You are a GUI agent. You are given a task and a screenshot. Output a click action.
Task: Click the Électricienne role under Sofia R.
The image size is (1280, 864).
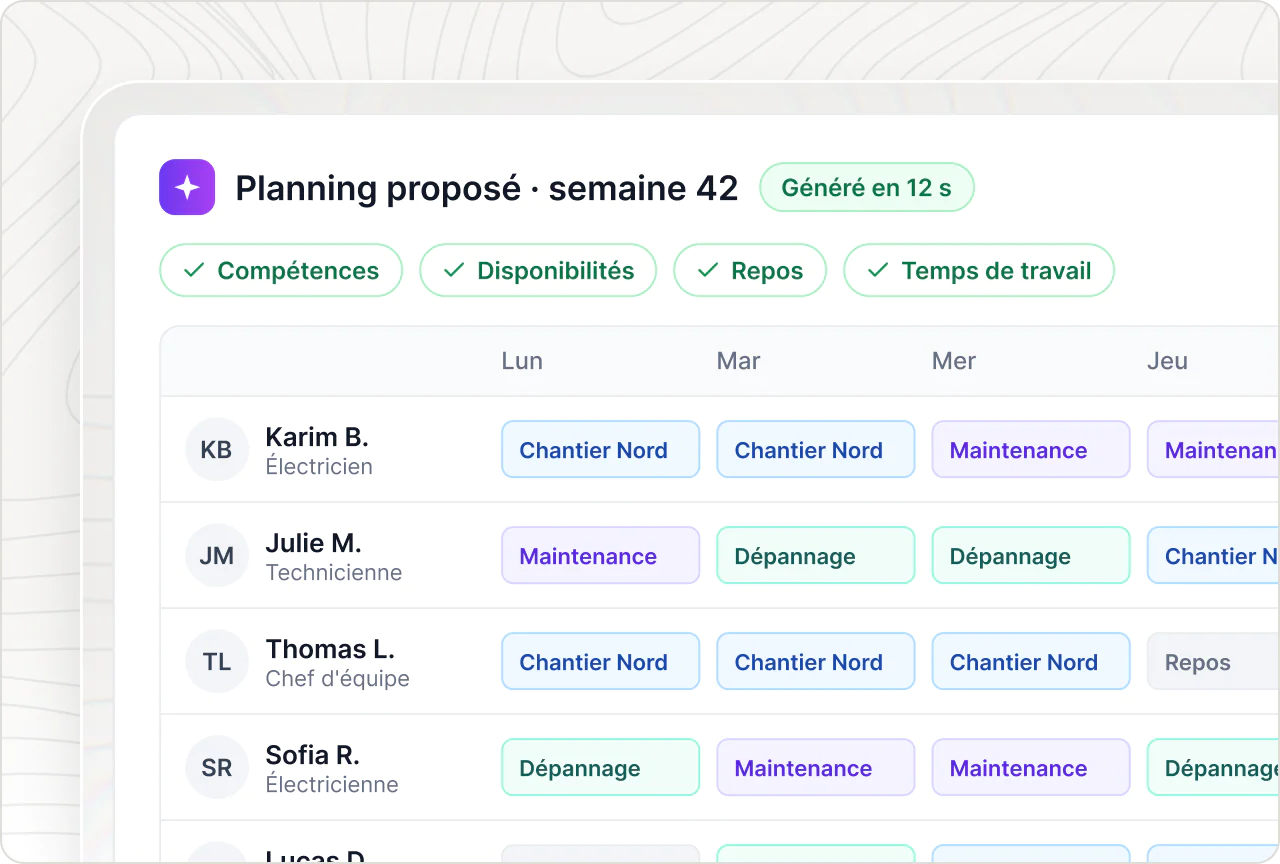[x=332, y=785]
